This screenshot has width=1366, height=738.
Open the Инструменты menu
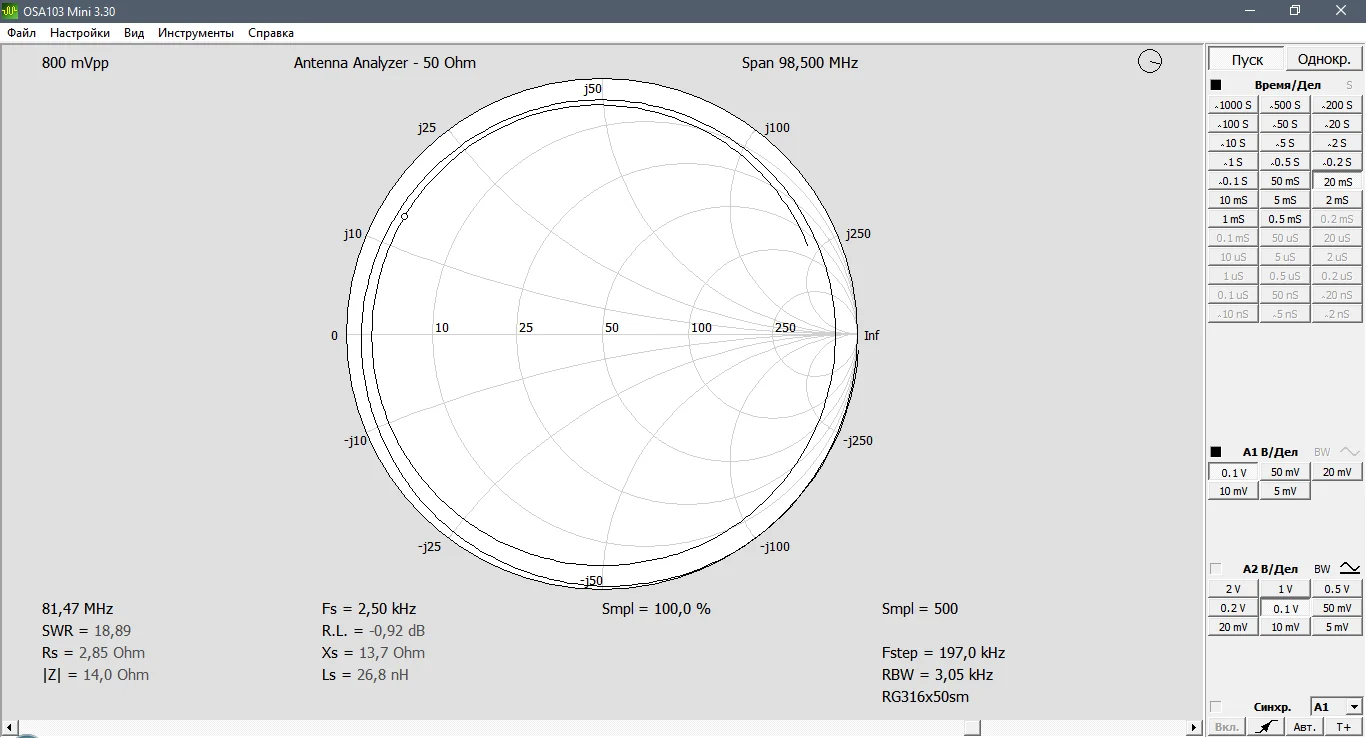(196, 33)
